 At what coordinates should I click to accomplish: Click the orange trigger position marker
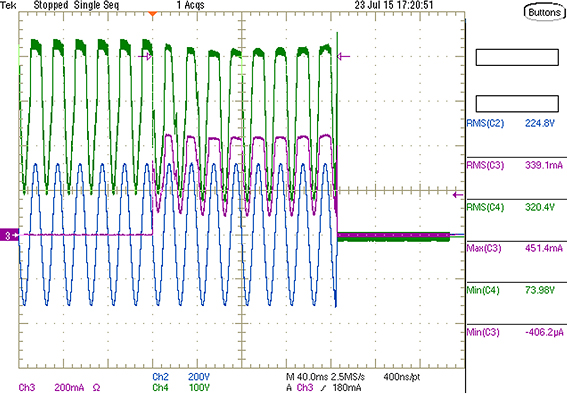[x=153, y=14]
